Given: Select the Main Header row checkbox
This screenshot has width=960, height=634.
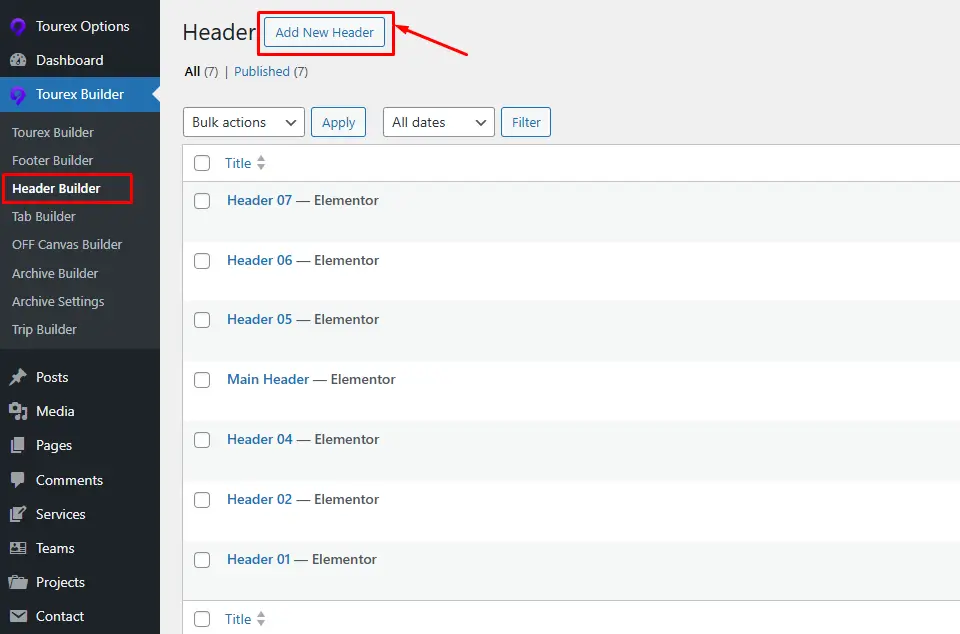Looking at the screenshot, I should [x=202, y=380].
